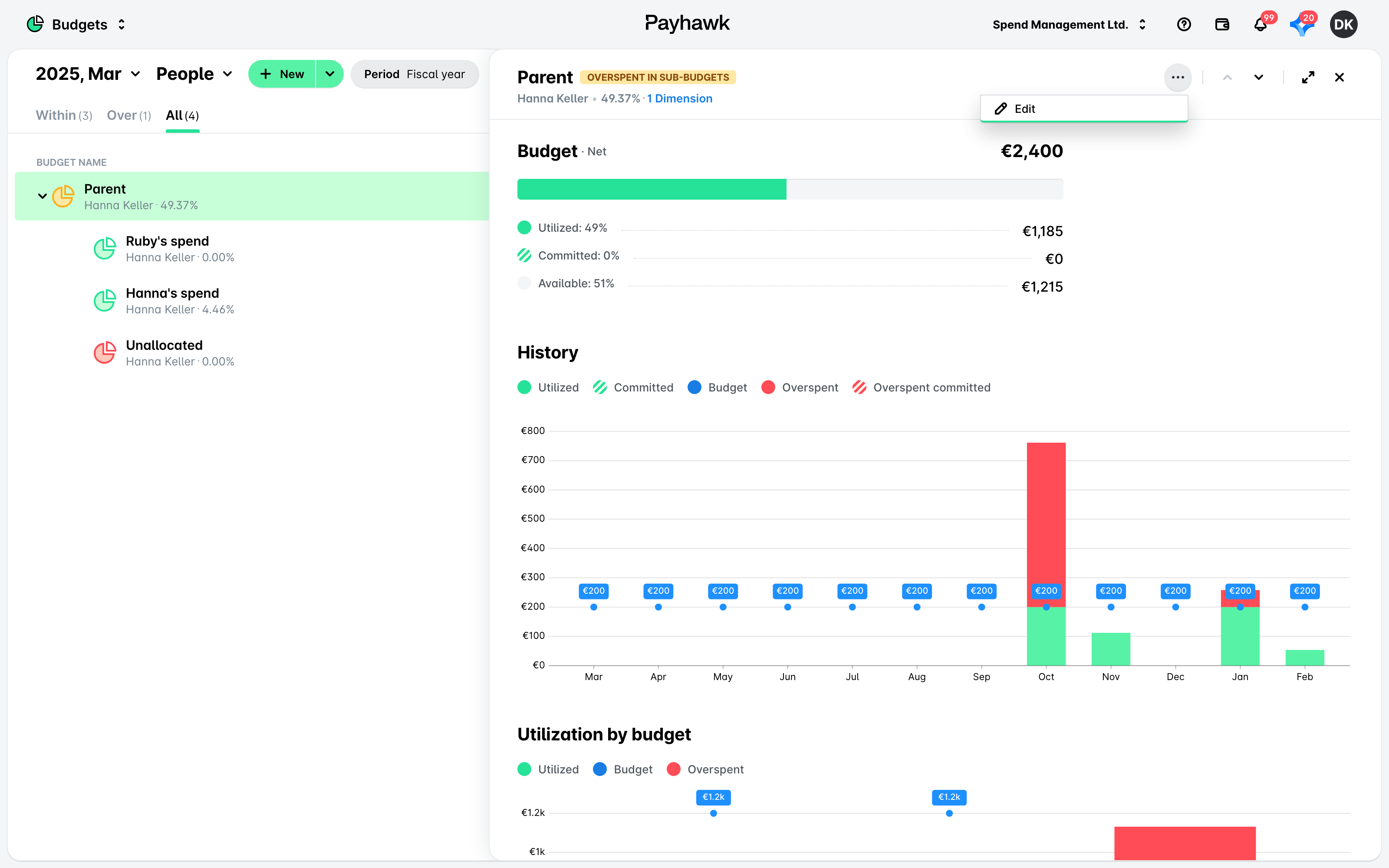Click Hanna's spend green pie icon
Screen dimensions: 1389x868
click(105, 301)
